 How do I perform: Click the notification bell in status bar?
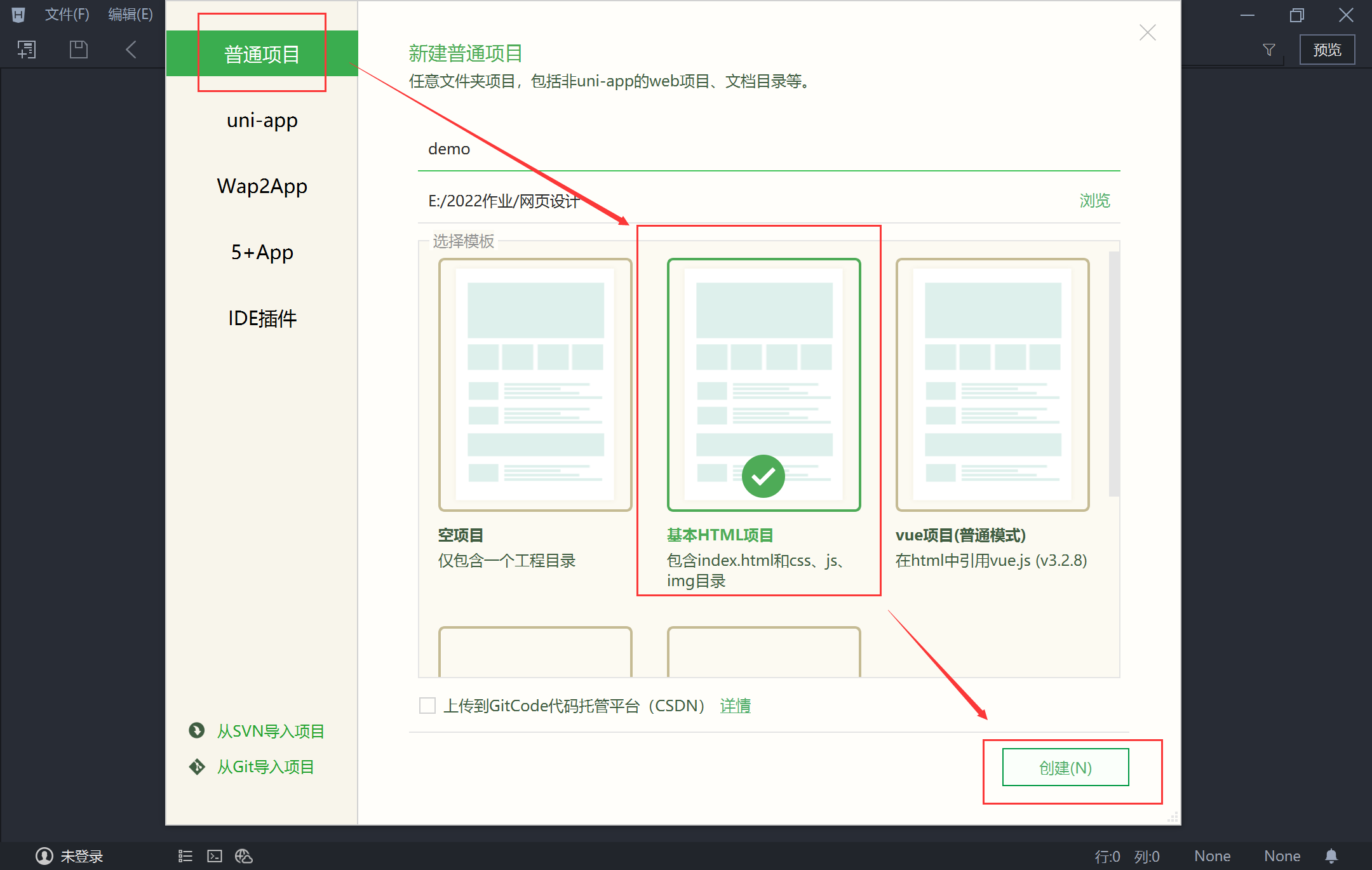[x=1332, y=855]
